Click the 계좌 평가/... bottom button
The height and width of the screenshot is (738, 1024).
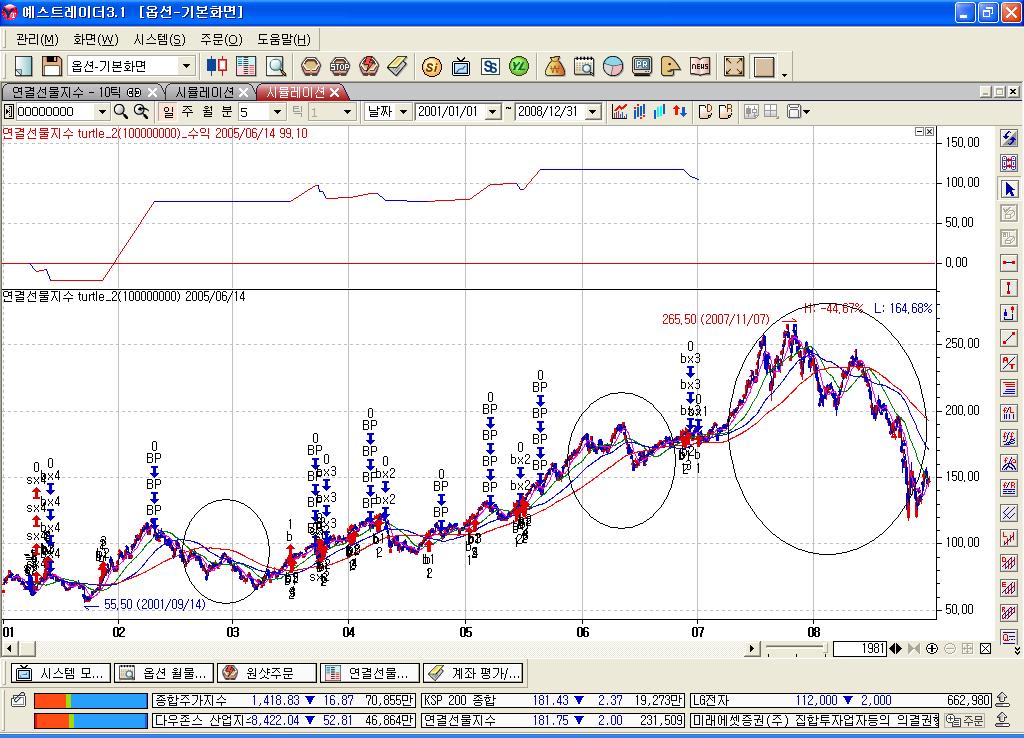tap(473, 673)
